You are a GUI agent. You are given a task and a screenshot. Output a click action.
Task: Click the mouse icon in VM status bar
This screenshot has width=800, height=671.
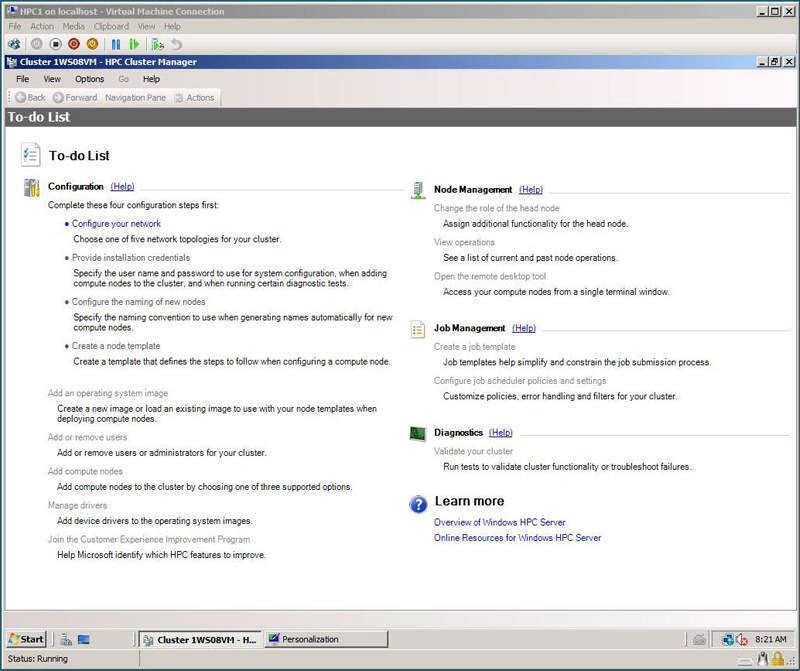(763, 659)
